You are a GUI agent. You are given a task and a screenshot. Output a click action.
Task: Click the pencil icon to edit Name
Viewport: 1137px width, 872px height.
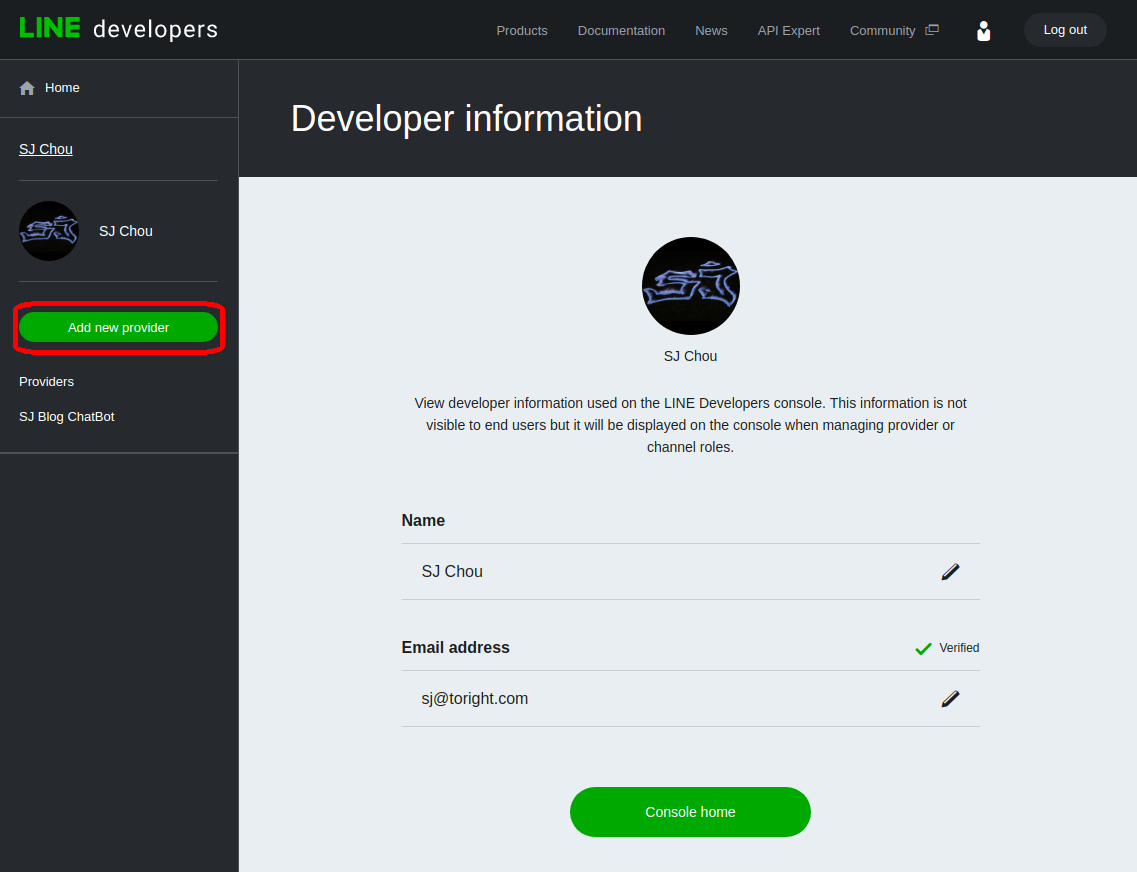click(950, 572)
